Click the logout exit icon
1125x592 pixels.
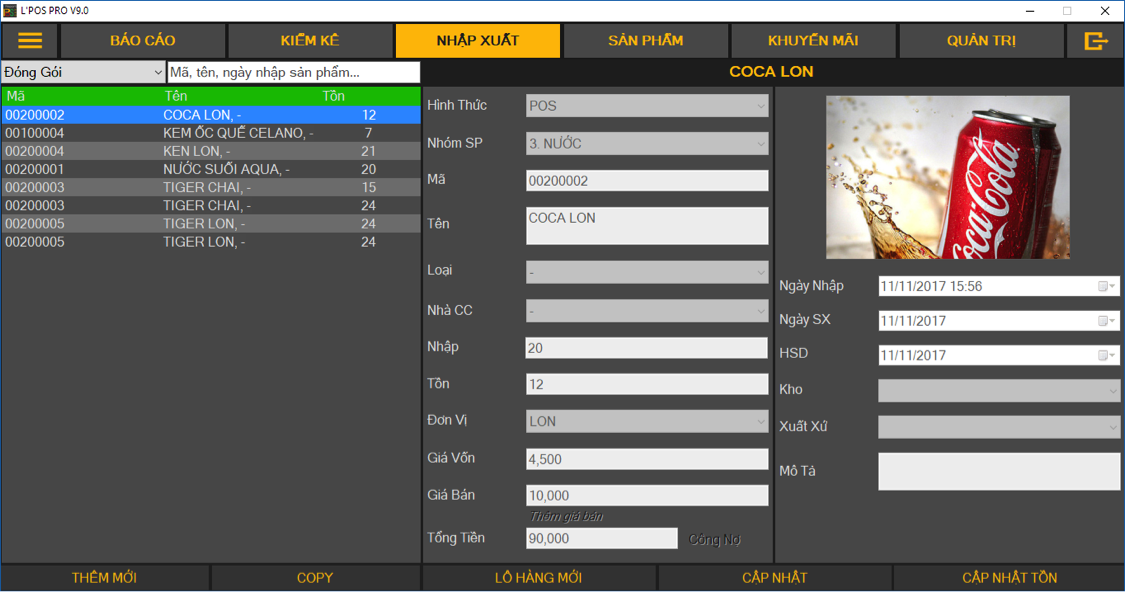(1096, 41)
